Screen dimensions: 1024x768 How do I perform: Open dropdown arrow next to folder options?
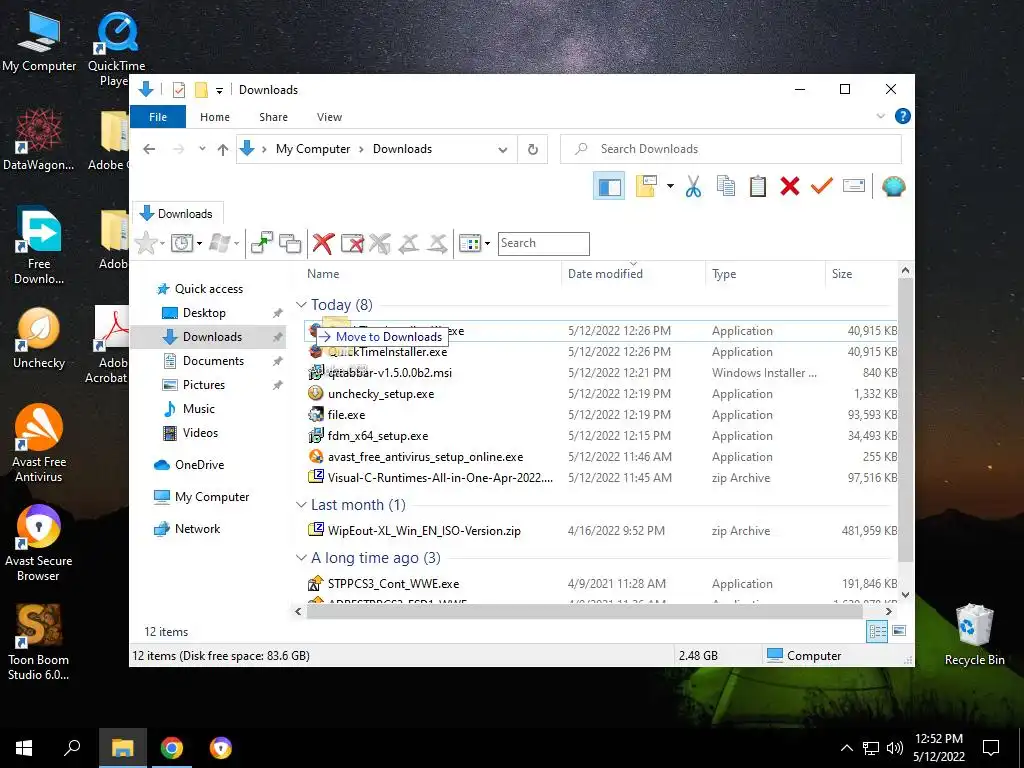pyautogui.click(x=670, y=186)
